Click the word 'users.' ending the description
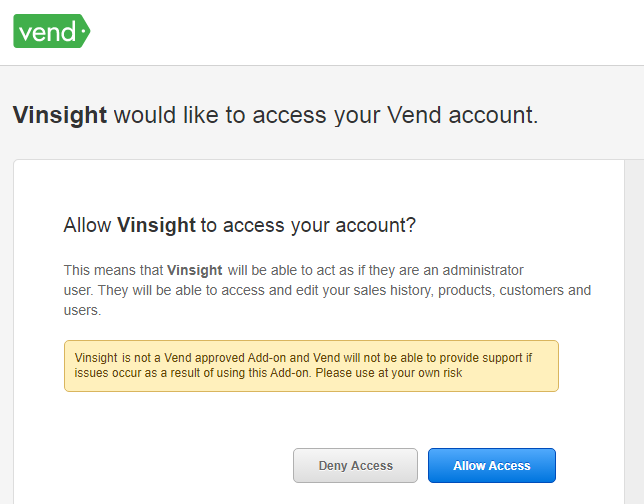Screen dimensions: 644x504 click(x=82, y=310)
